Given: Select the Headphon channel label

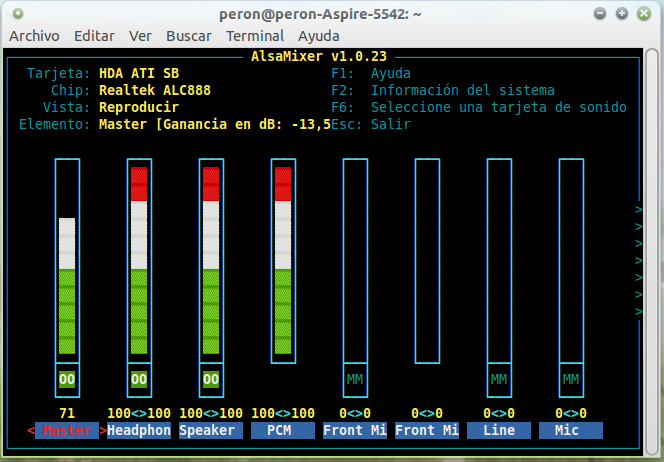Looking at the screenshot, I should click(139, 430).
